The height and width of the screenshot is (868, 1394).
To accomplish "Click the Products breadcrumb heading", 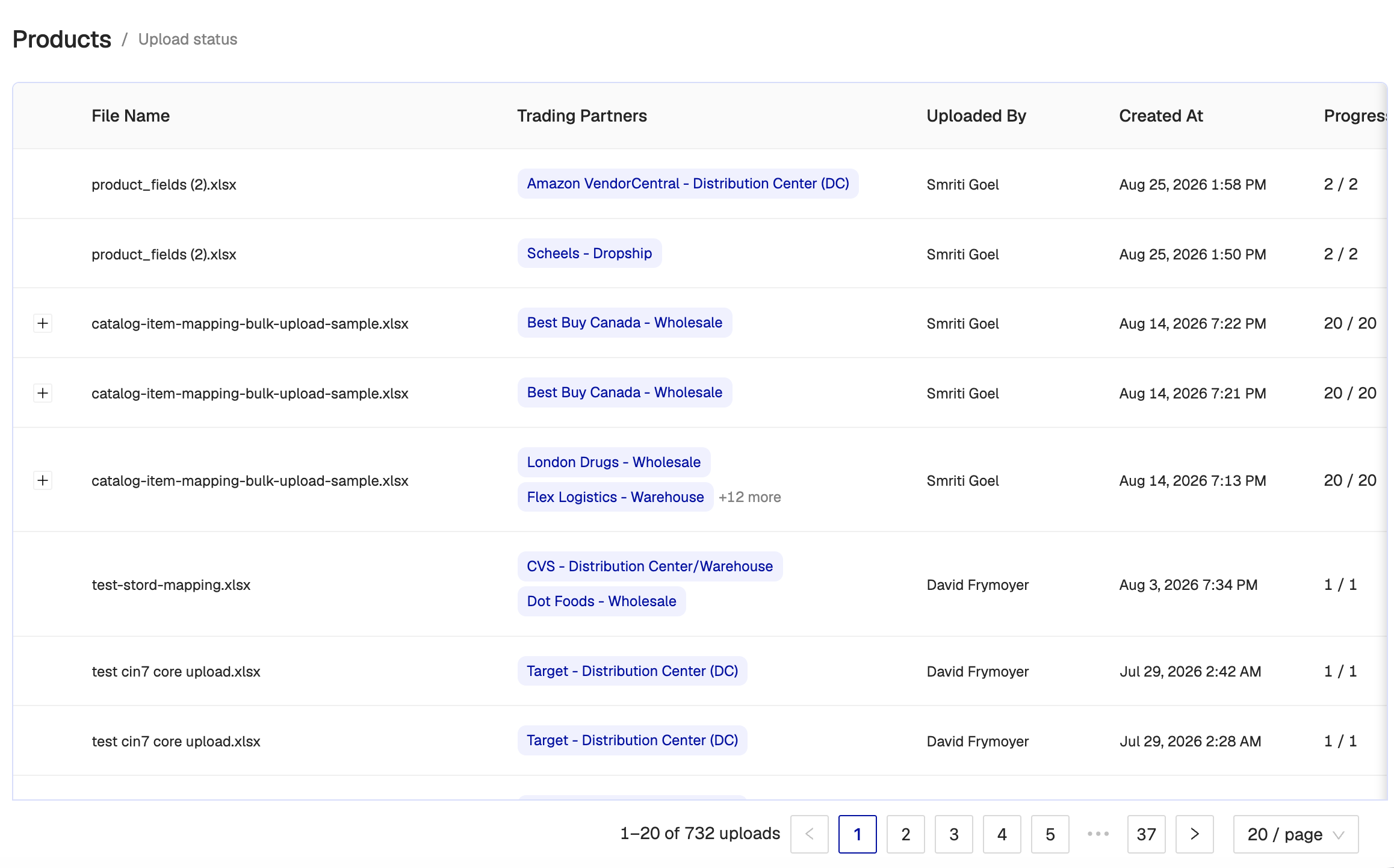I will [62, 40].
